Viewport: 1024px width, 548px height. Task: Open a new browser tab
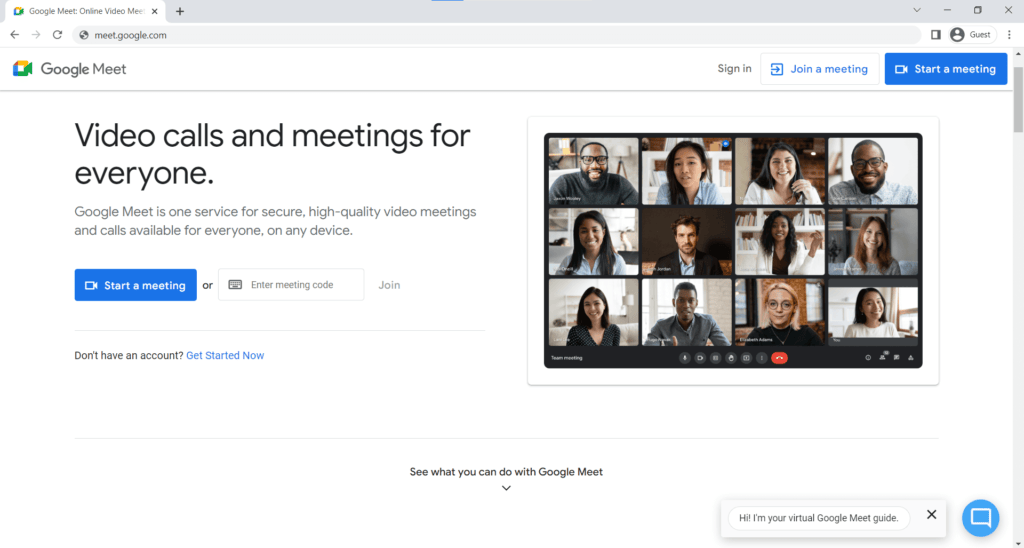(x=180, y=11)
